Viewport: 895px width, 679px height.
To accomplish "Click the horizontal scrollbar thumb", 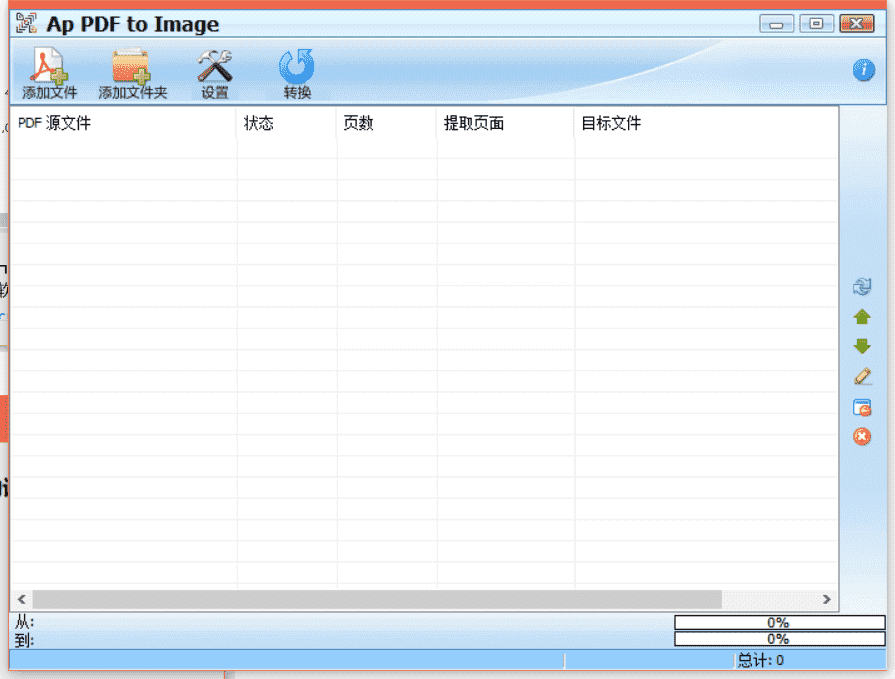I will tap(377, 599).
